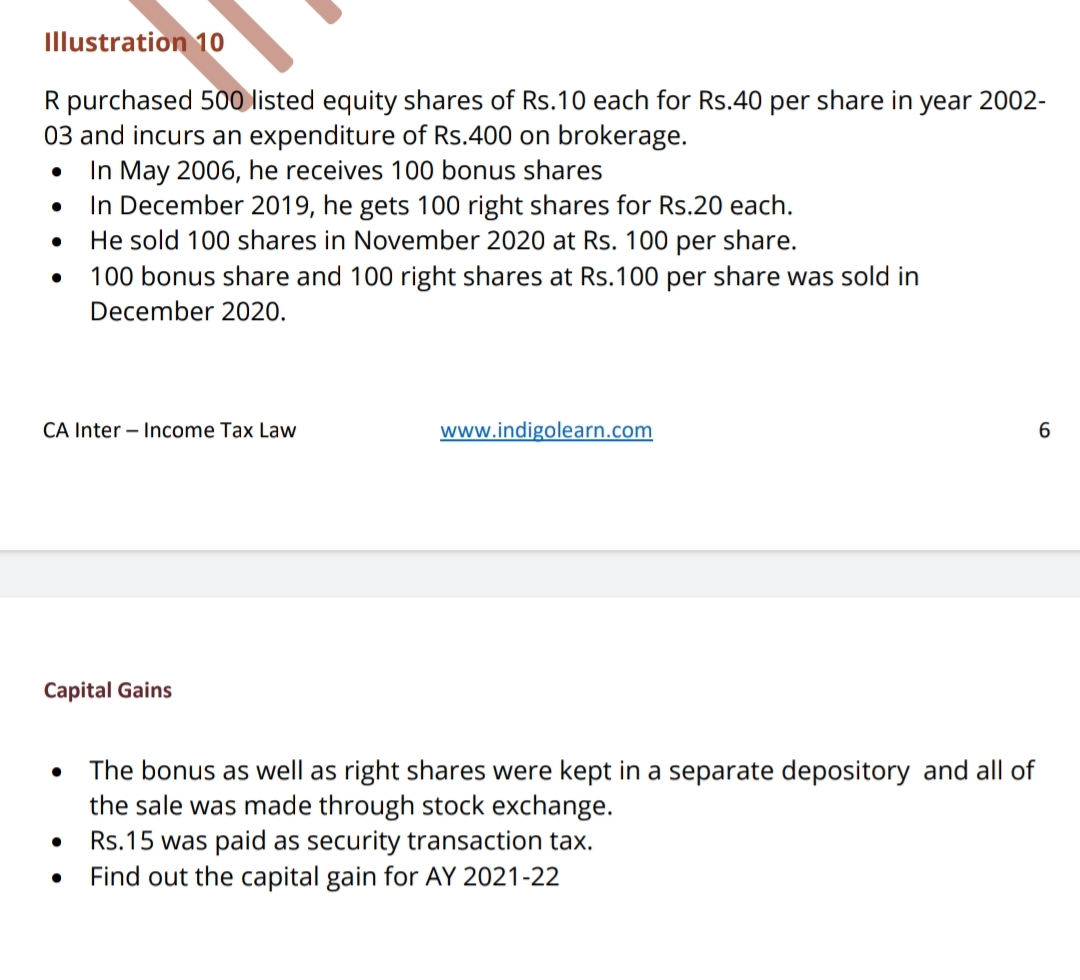Click the page number 6
This screenshot has width=1080, height=980.
point(1044,431)
